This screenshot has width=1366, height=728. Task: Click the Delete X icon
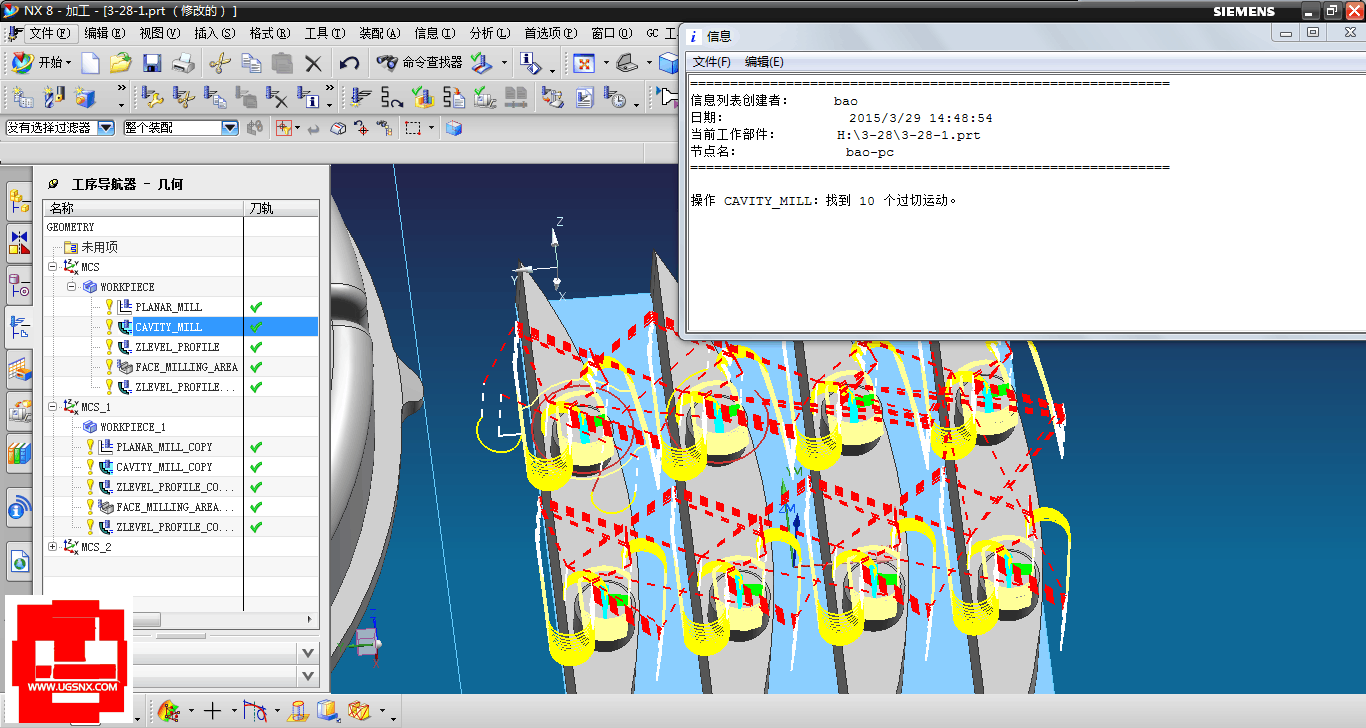[x=313, y=63]
